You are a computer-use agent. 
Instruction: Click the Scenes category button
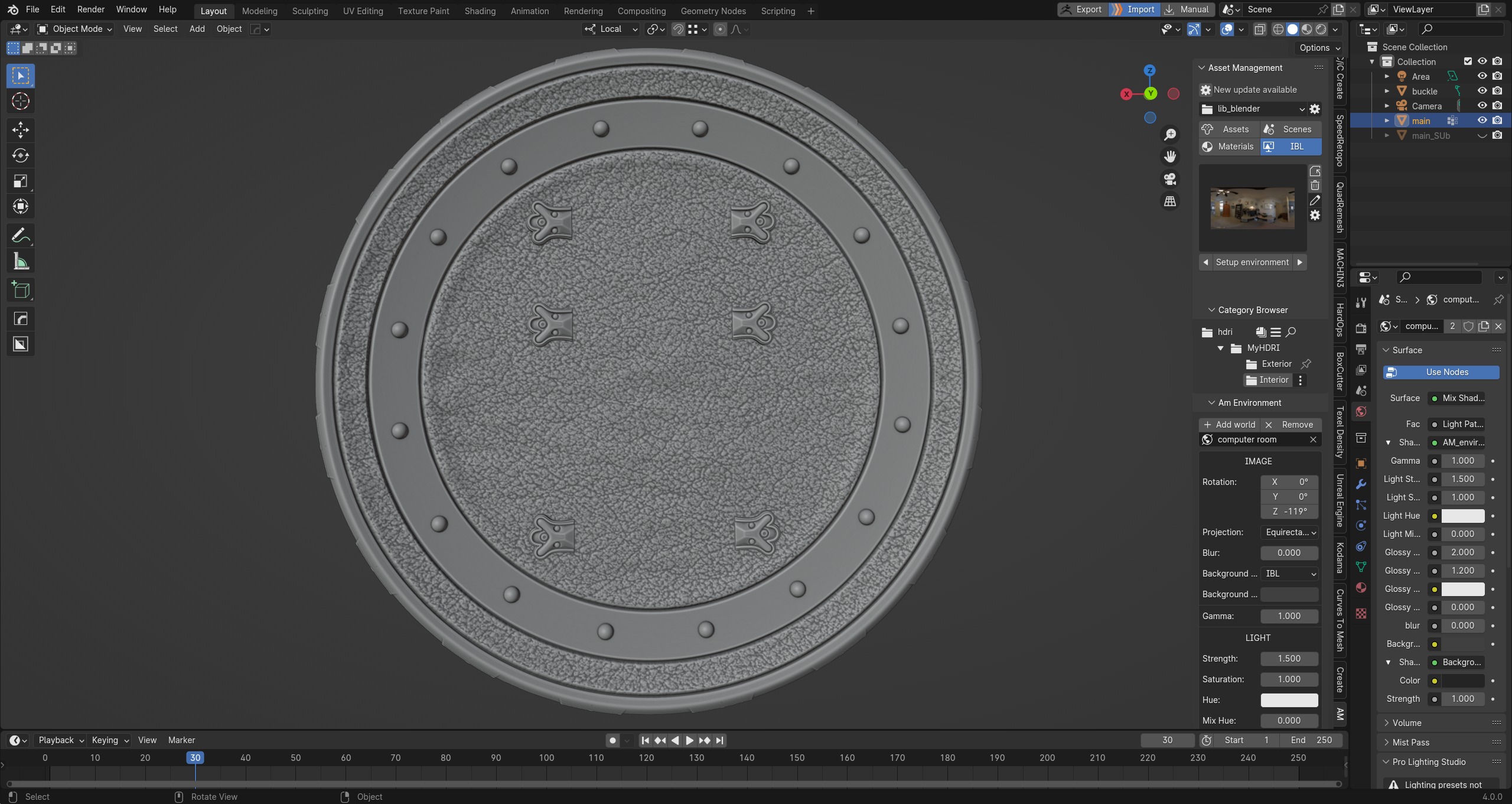(x=1291, y=129)
